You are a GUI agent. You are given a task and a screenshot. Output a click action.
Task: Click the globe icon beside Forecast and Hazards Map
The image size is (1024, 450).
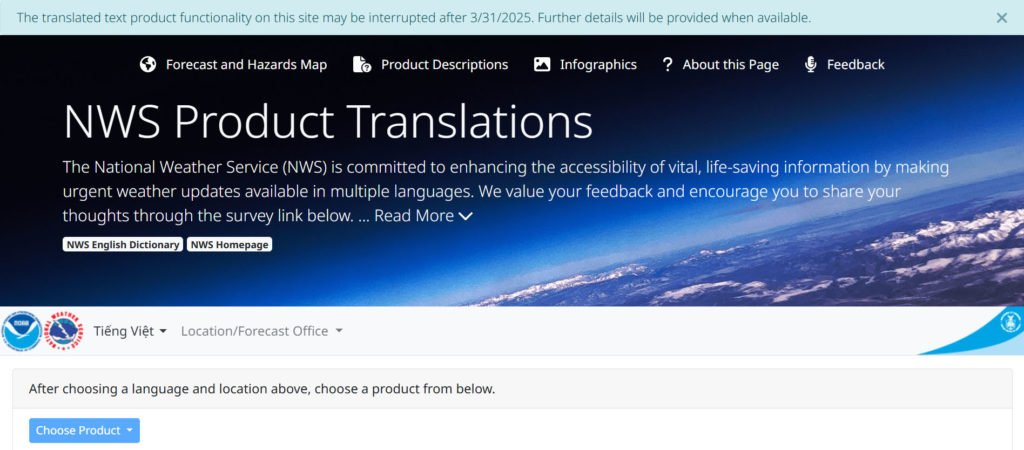coord(148,64)
